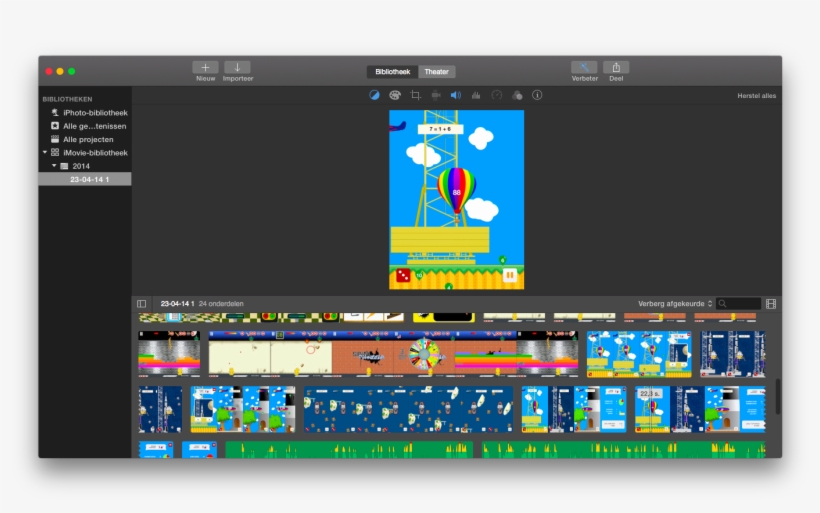Open the stabilization camera tool
This screenshot has height=513, width=820.
[x=436, y=95]
